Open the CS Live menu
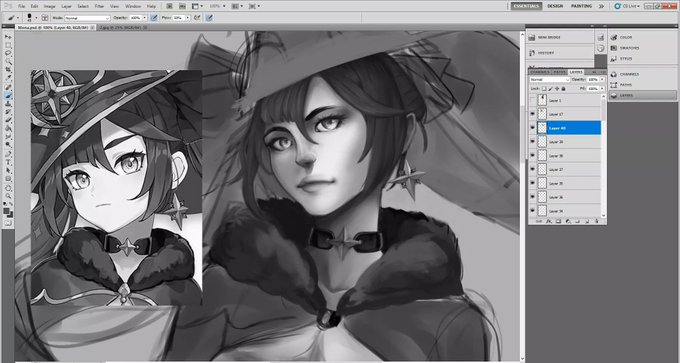This screenshot has width=680, height=363. coord(627,6)
